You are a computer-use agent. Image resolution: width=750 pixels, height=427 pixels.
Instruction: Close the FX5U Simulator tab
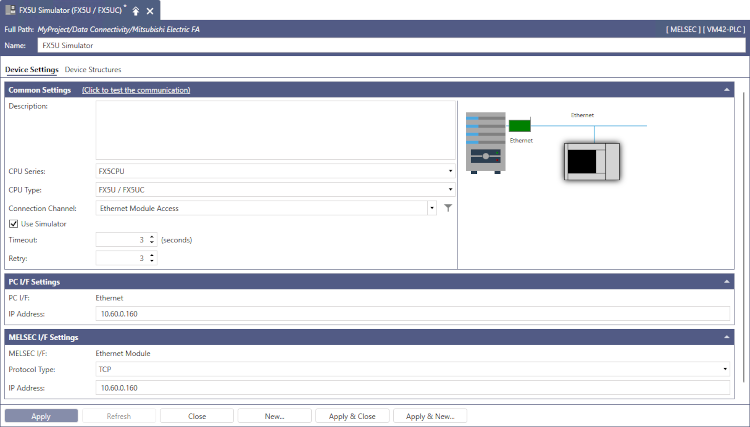[x=150, y=11]
